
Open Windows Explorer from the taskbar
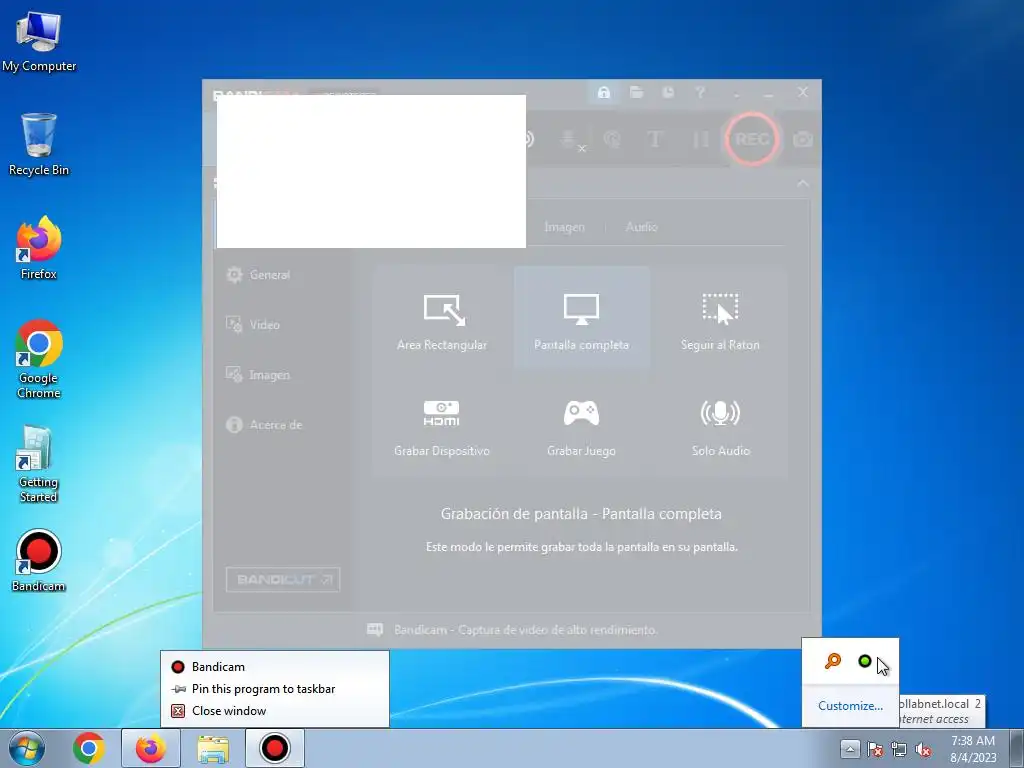[x=213, y=748]
